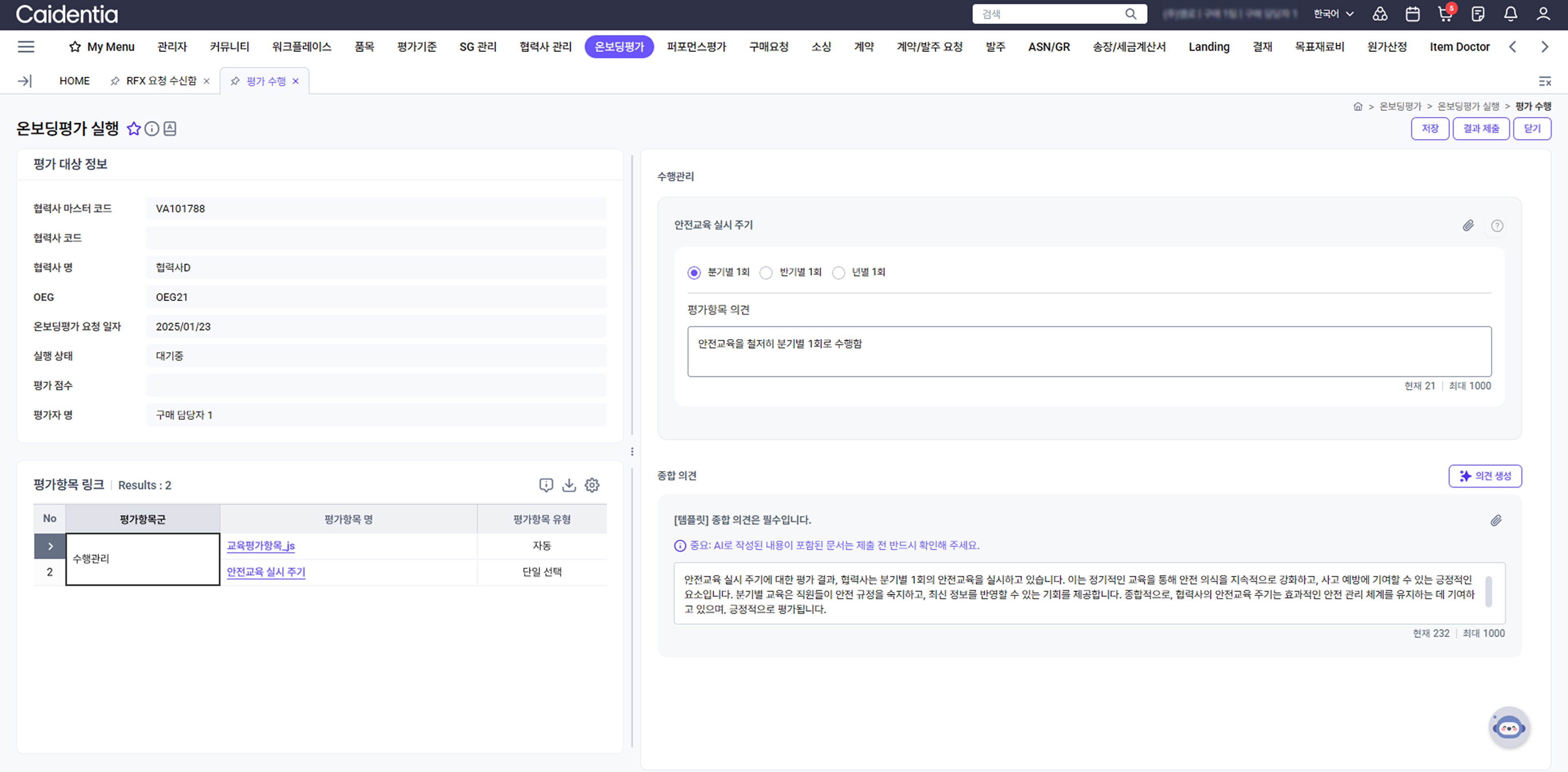This screenshot has width=1568, height=772.
Task: Click attachment clip for 안전교육 실시 주기
Action: pos(1468,226)
